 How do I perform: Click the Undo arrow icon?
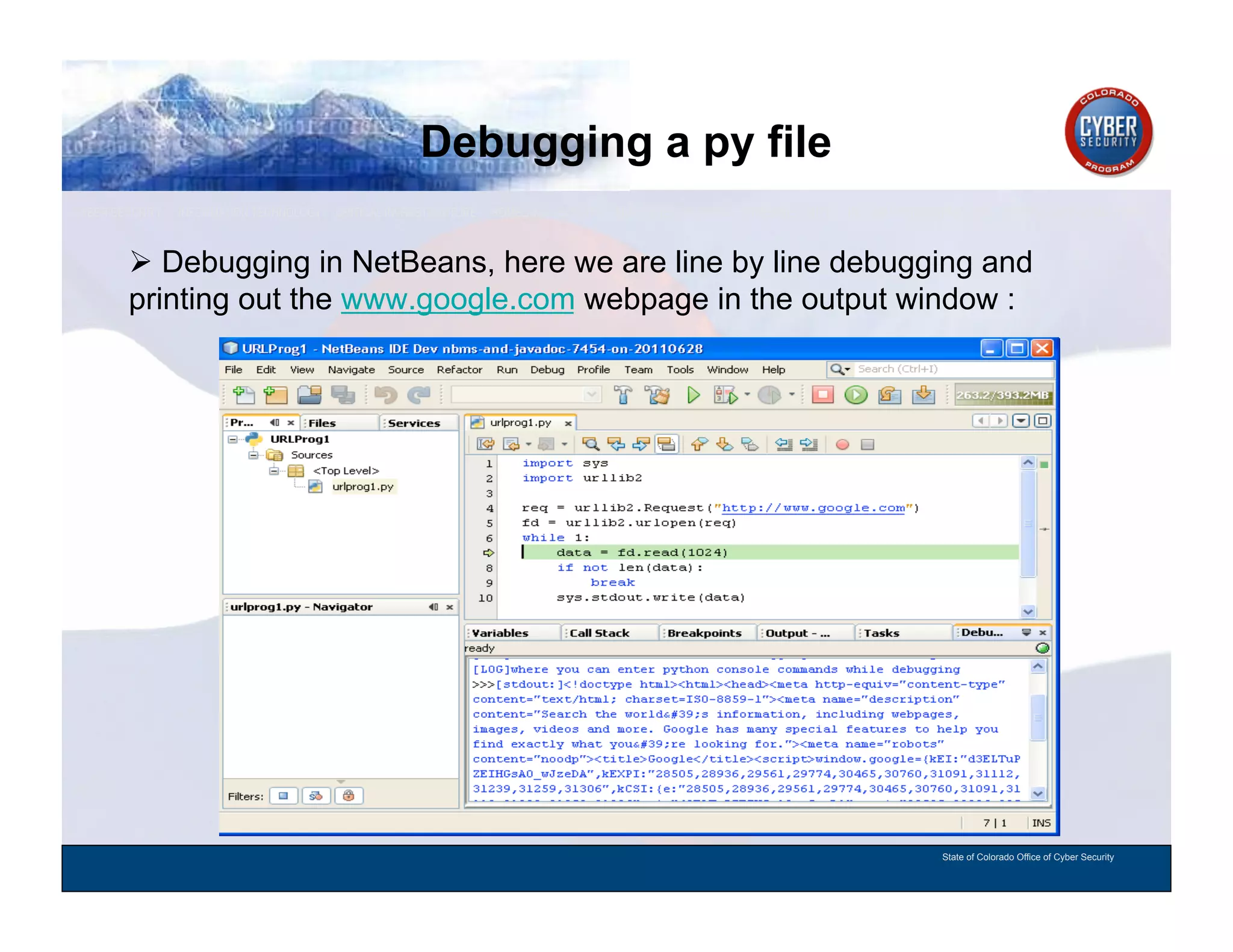coord(385,395)
